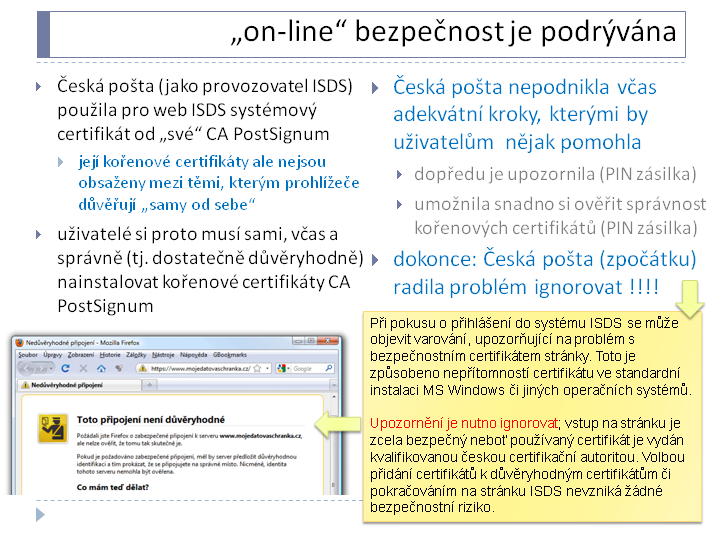Viewport: 720px width, 540px height.
Task: Open the Zobrazení menu
Action: [80, 355]
